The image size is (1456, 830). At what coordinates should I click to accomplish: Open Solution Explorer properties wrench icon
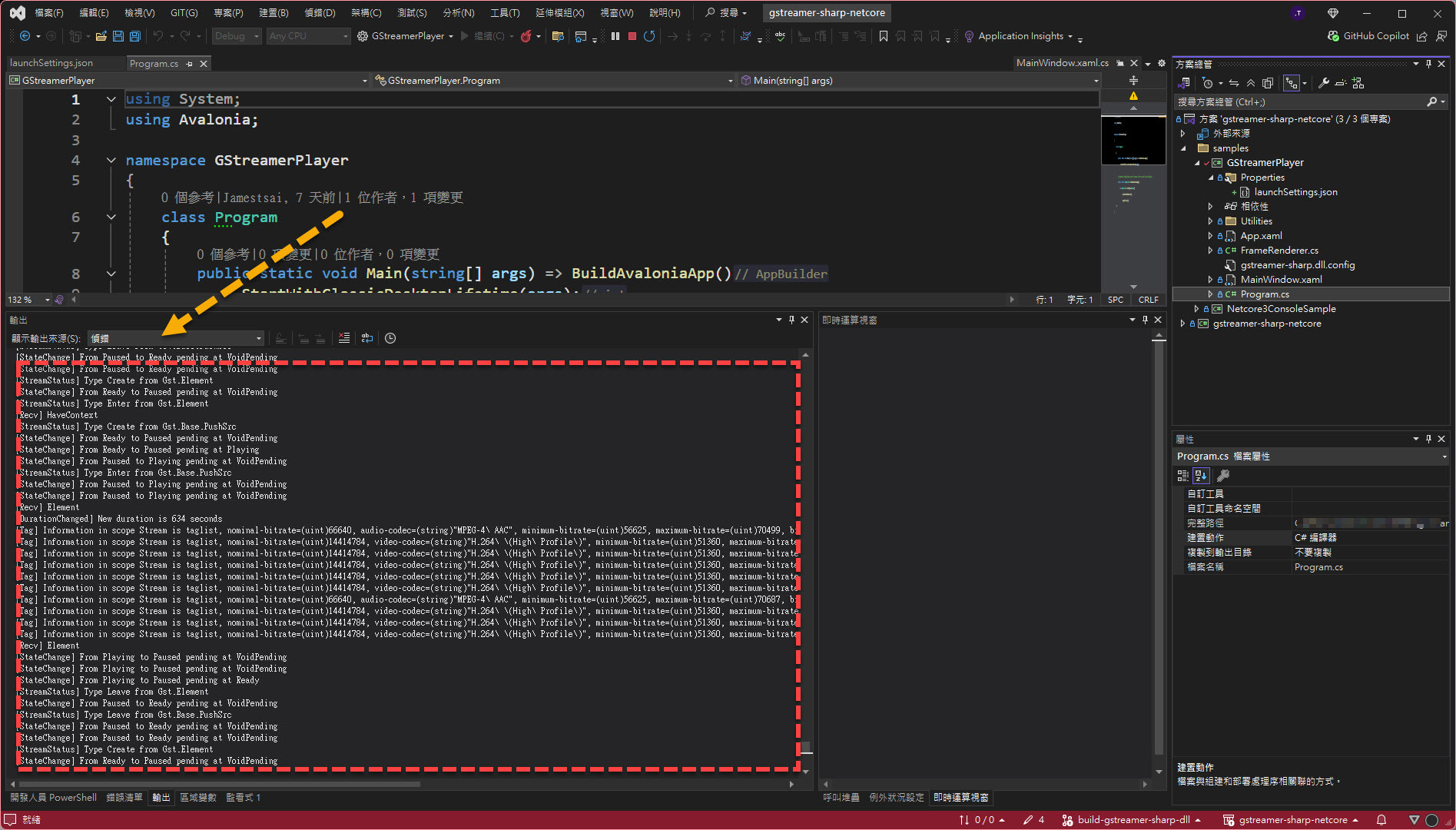click(x=1323, y=83)
